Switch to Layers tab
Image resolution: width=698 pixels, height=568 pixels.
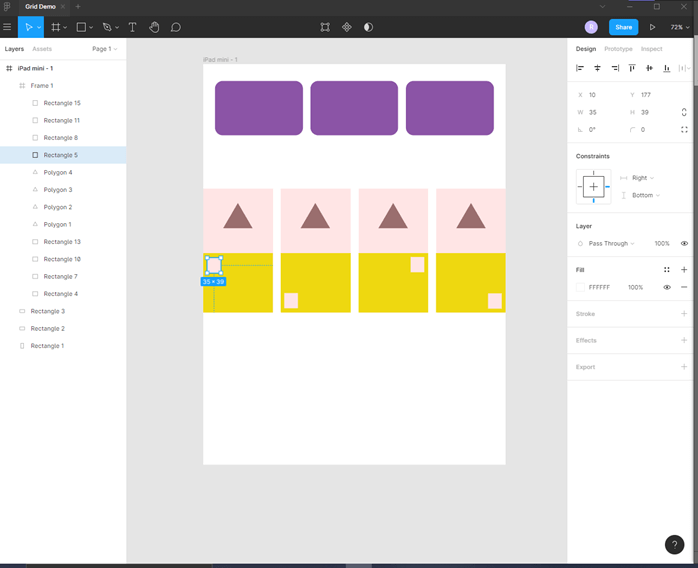pyautogui.click(x=14, y=49)
